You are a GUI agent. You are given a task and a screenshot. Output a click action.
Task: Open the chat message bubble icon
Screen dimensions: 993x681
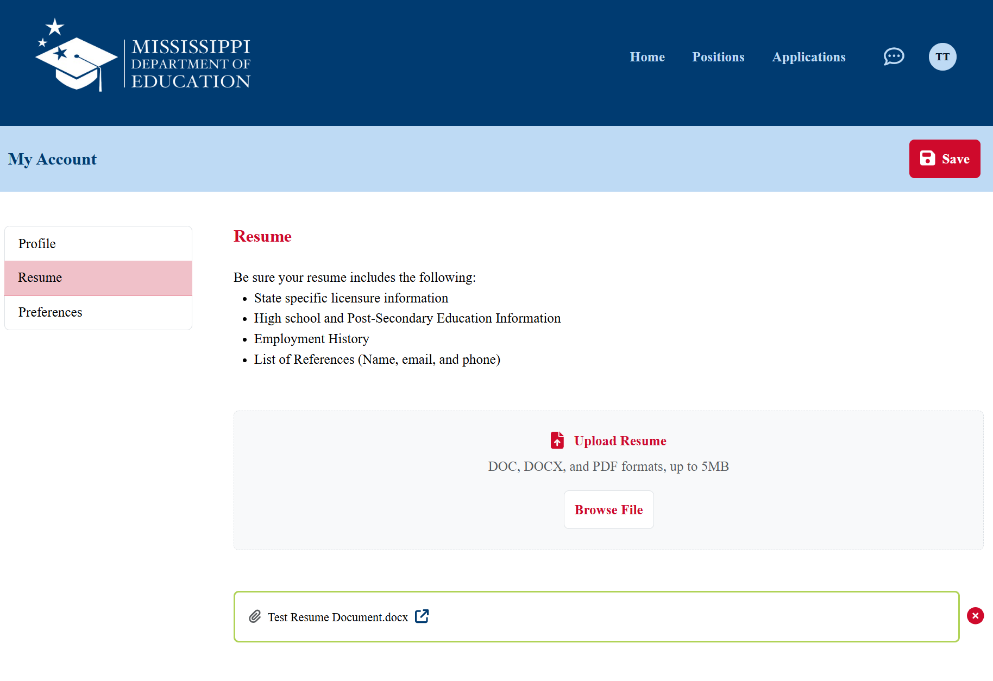[x=893, y=56]
